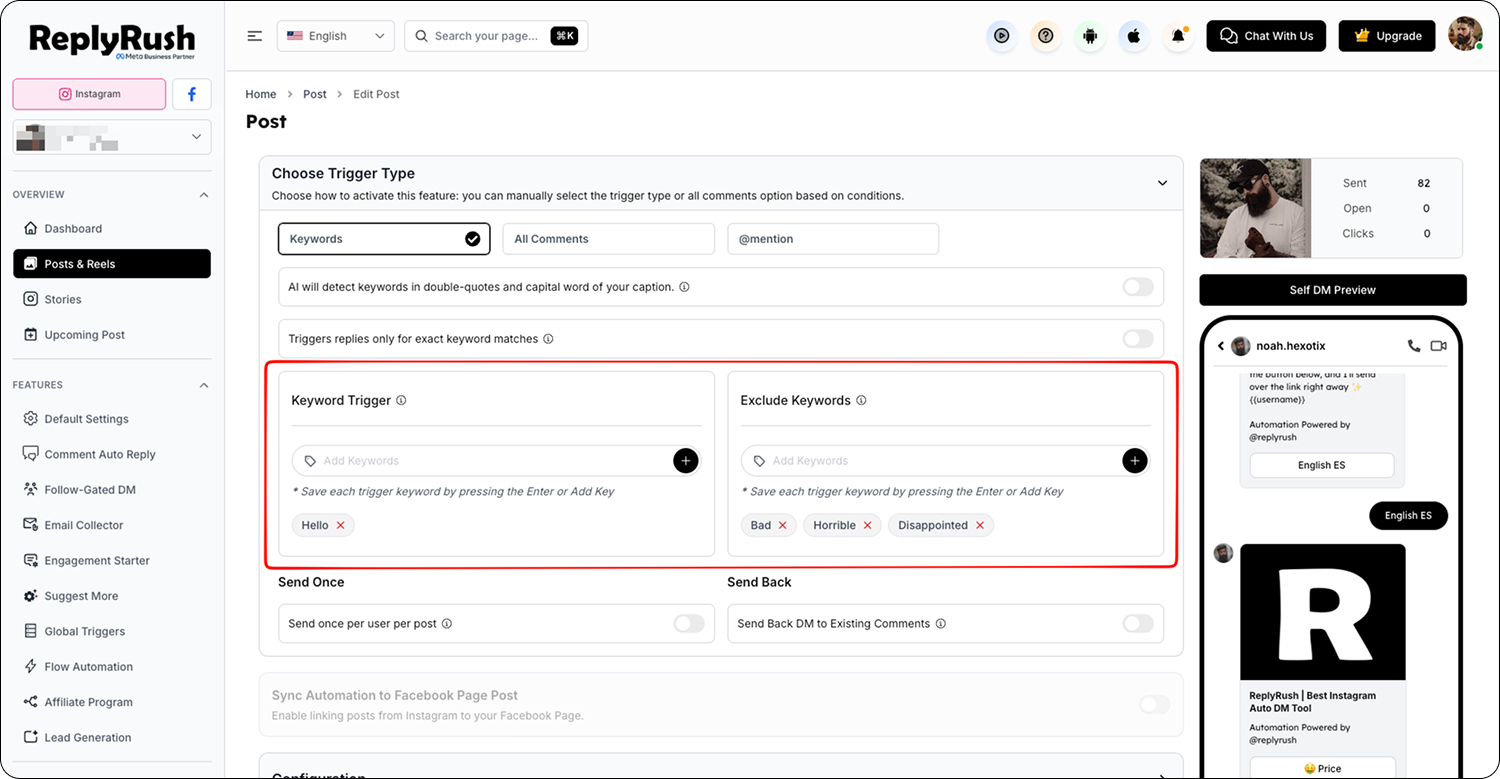Screen dimensions: 1500x779
Task: Open the user profile avatar
Action: [1465, 35]
